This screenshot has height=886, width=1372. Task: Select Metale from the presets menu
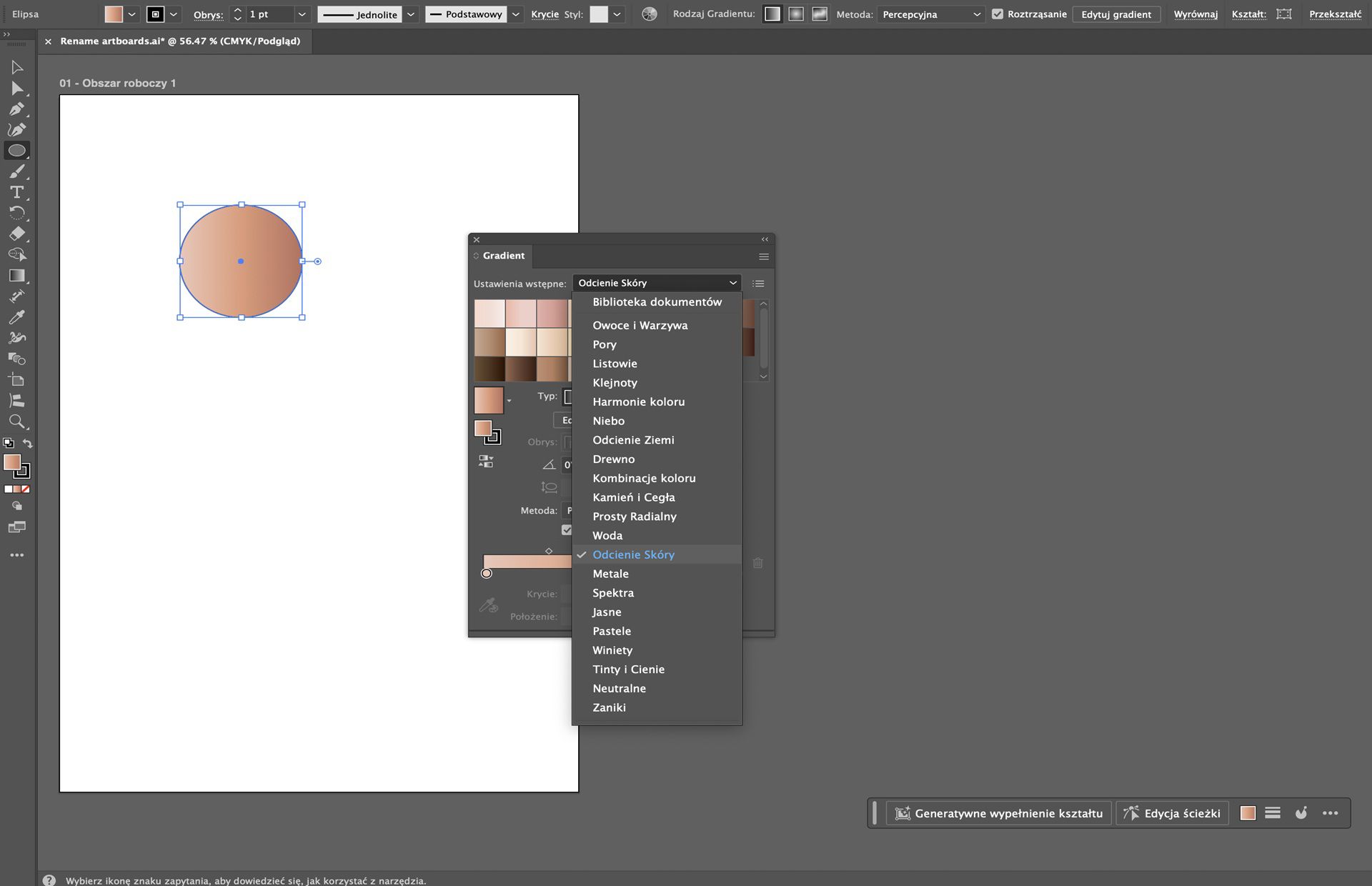coord(610,573)
